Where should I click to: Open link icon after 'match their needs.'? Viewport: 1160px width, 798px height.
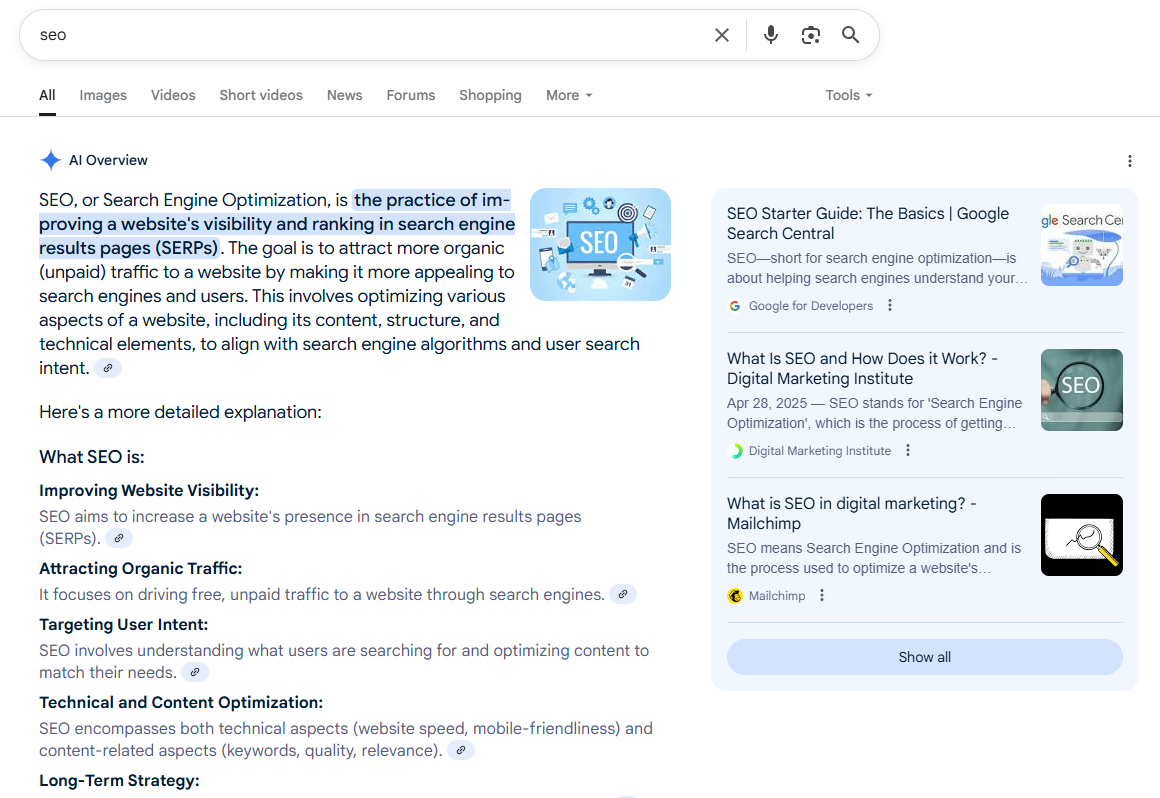195,672
